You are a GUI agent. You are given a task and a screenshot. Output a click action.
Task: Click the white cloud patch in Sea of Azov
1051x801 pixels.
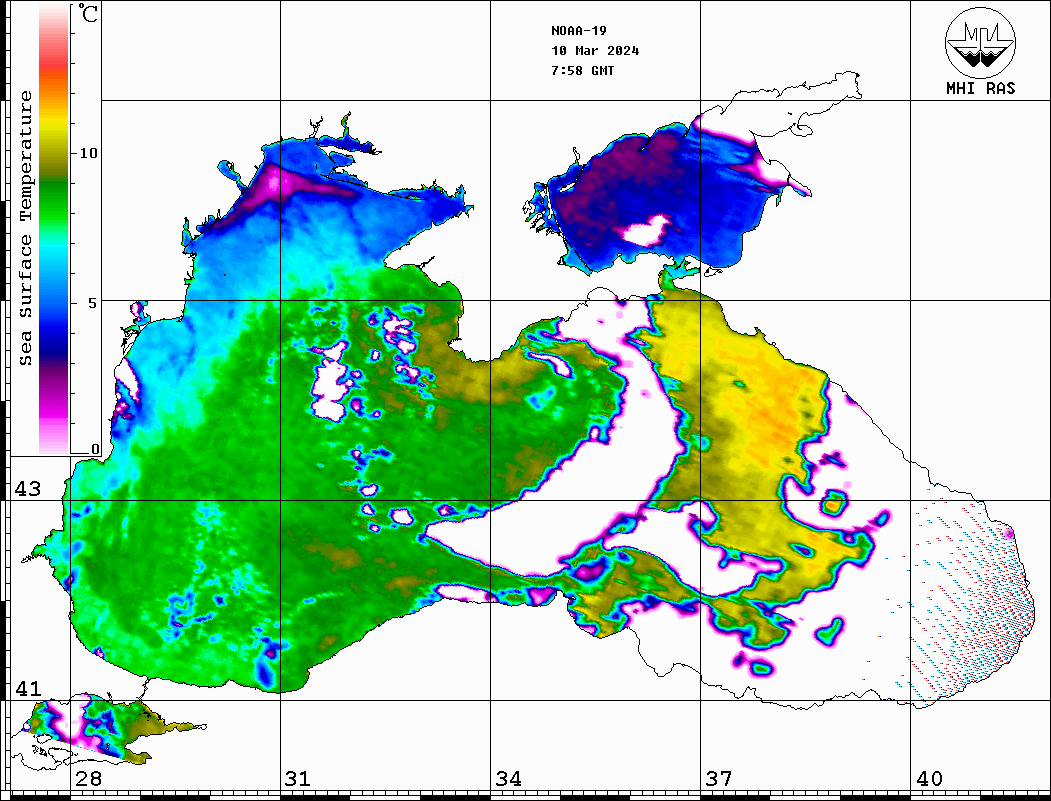[647, 230]
